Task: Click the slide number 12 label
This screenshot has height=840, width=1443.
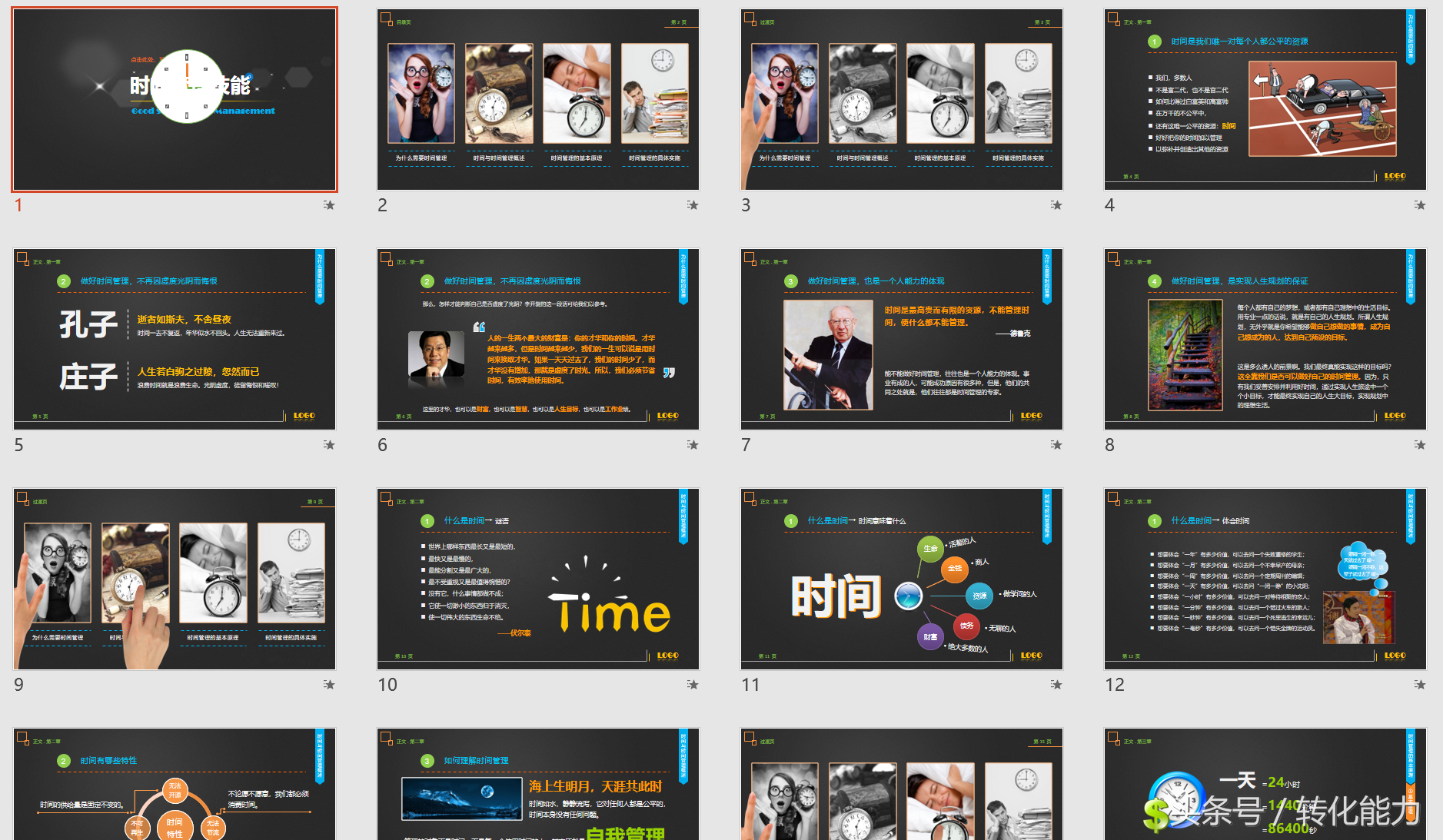Action: pos(1115,685)
